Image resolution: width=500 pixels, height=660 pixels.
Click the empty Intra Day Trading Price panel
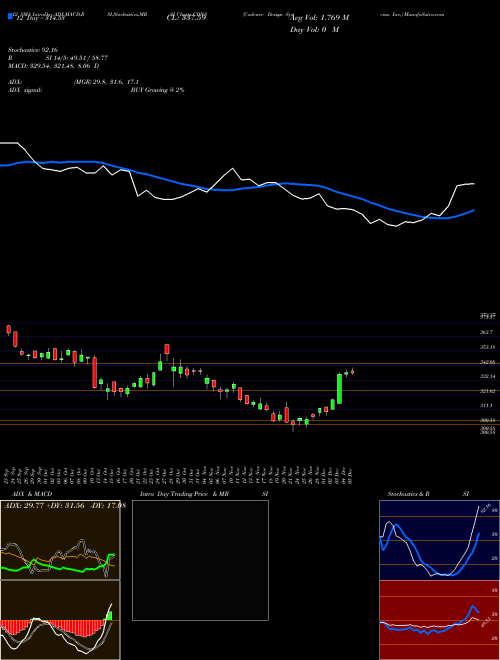tap(200, 560)
